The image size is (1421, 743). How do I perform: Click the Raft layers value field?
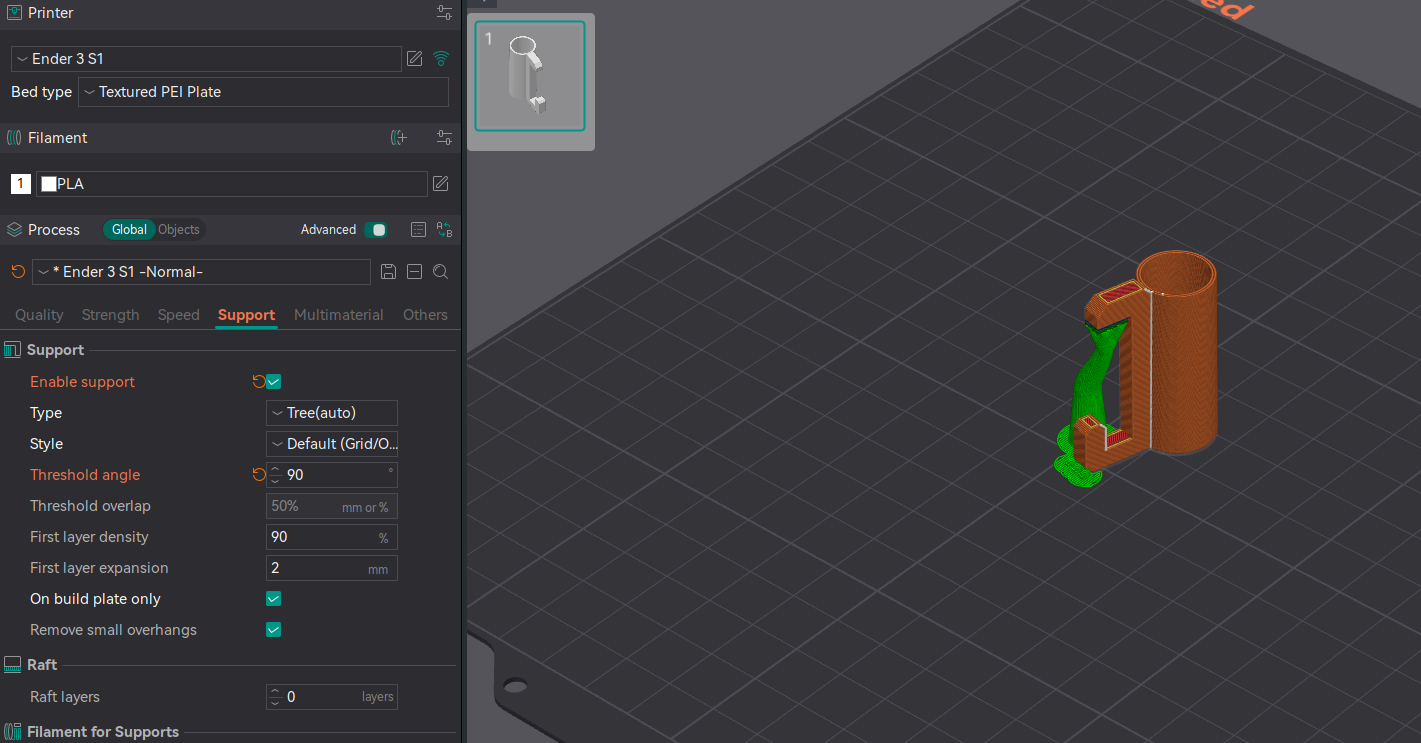click(x=332, y=697)
